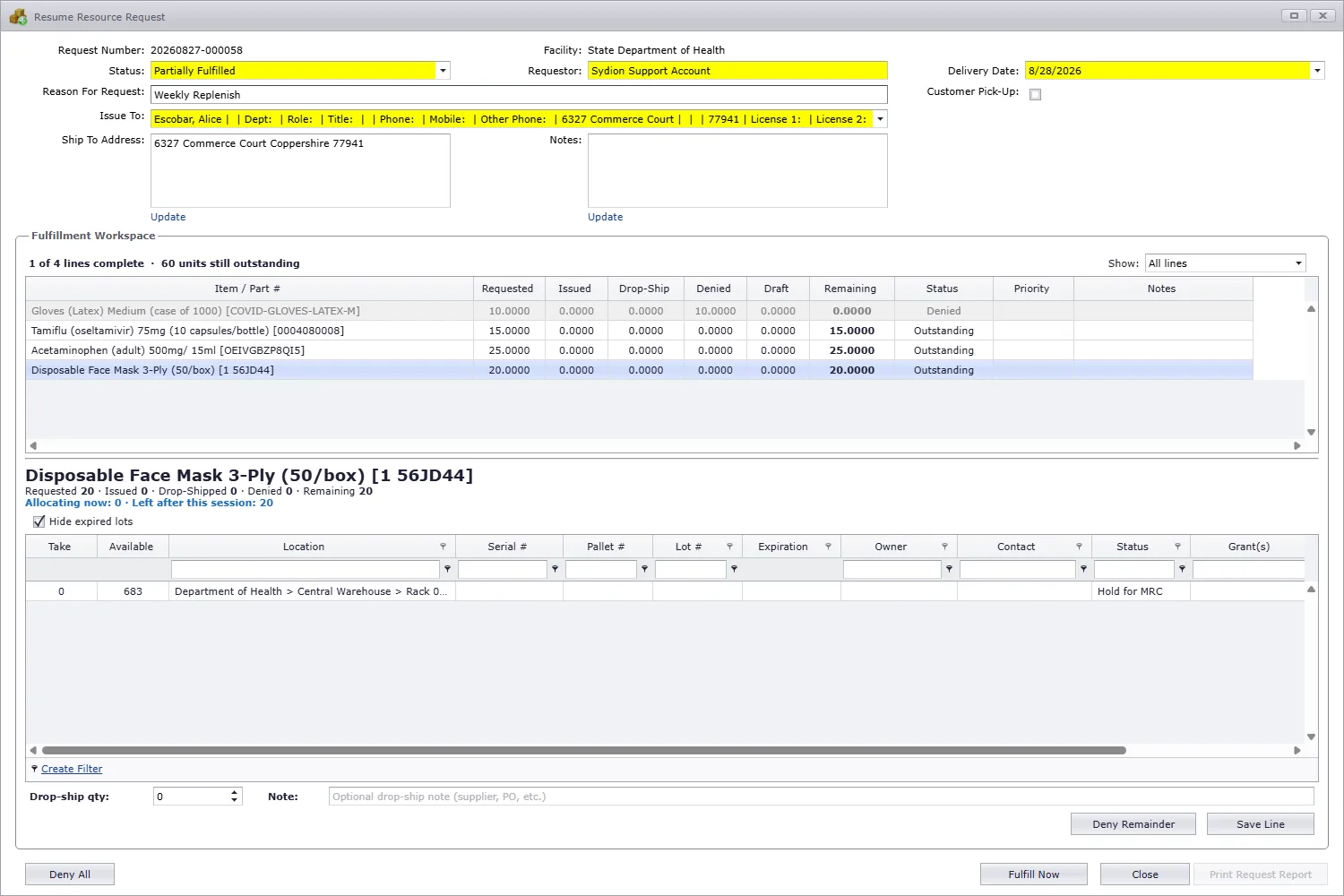Open the Show All lines dropdown
Screen dimensions: 1344x896
tap(1298, 263)
